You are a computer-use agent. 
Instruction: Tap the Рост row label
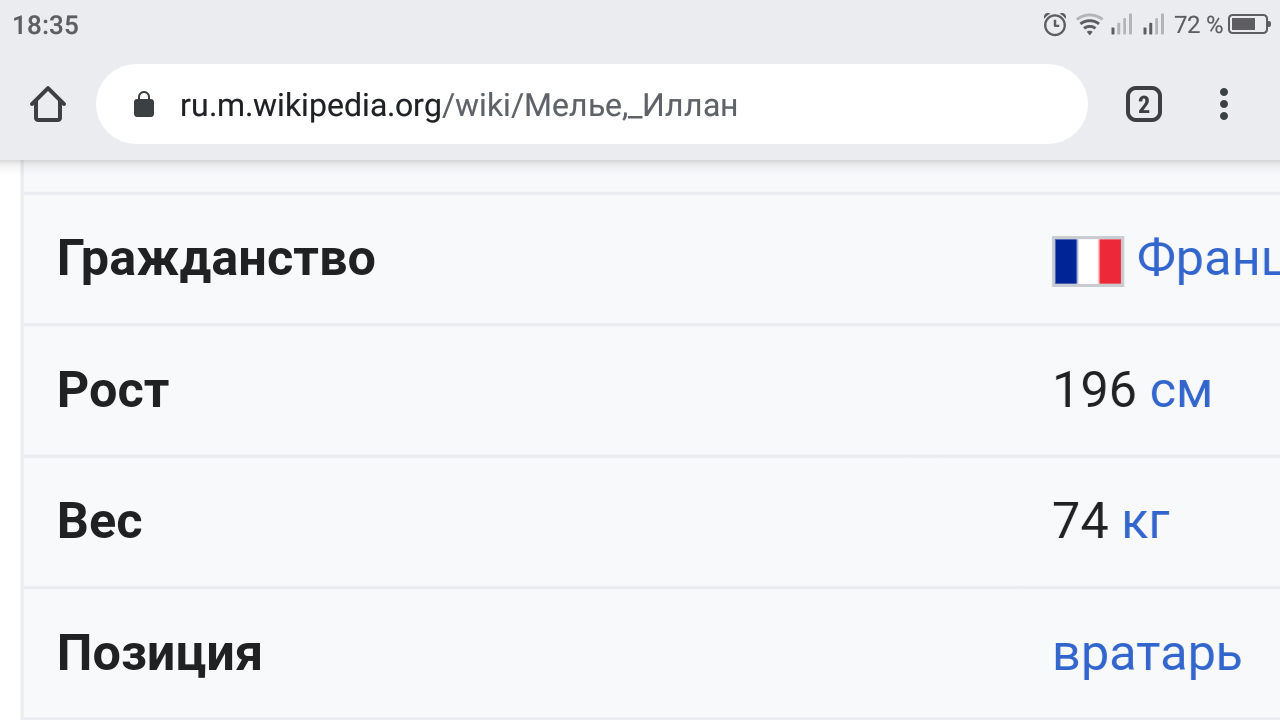113,390
